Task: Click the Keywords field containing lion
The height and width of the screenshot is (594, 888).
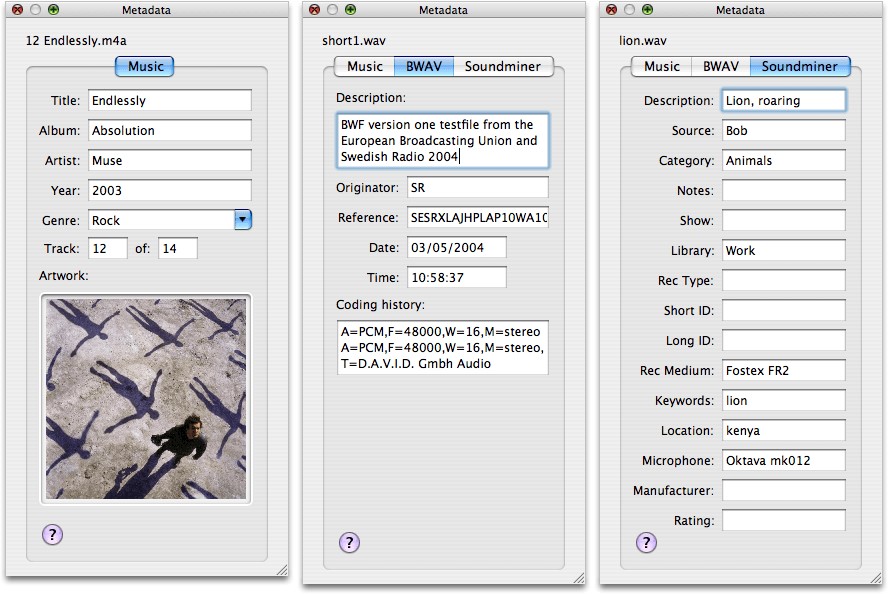Action: [x=784, y=400]
